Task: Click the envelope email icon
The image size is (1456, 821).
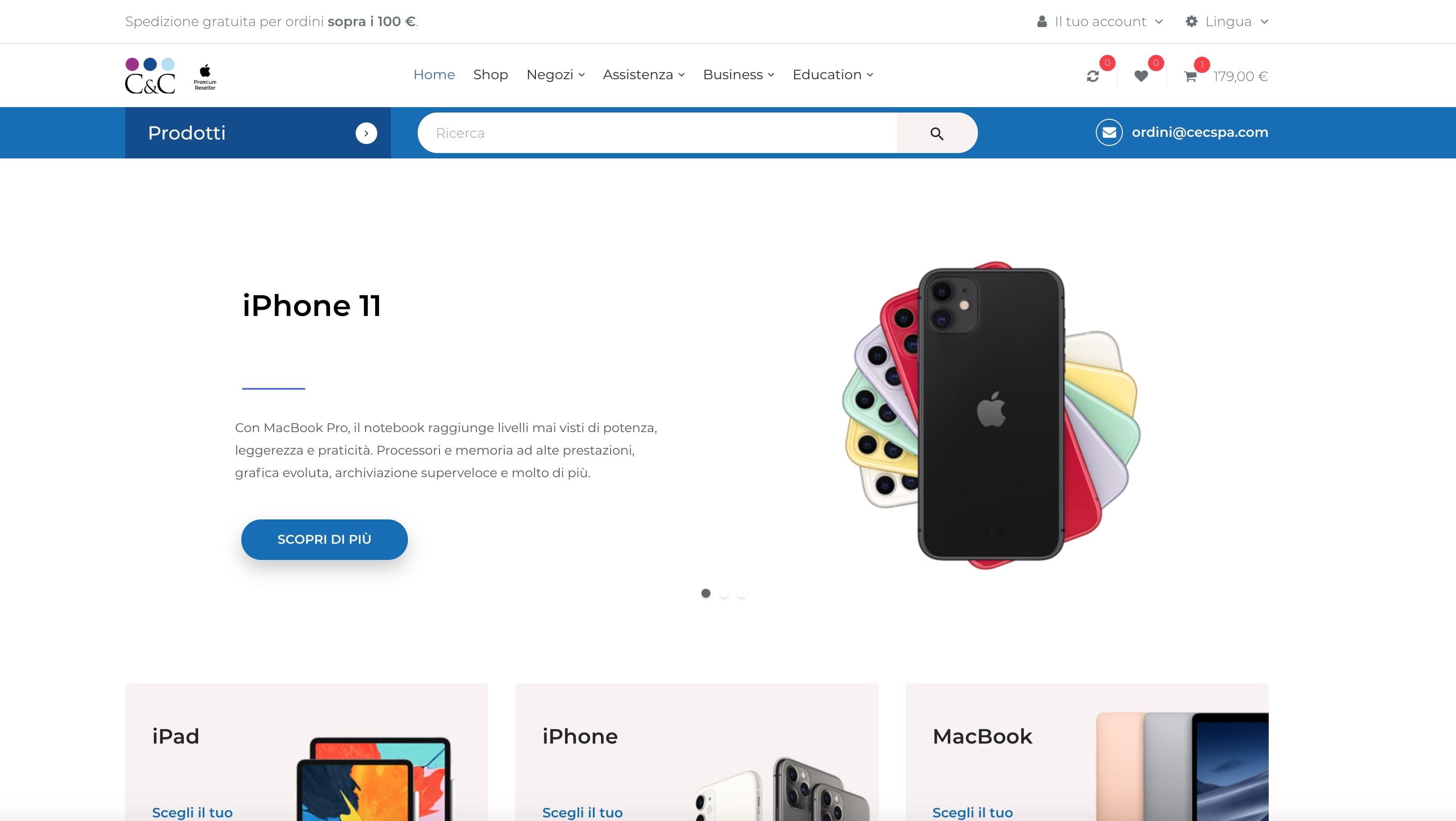Action: [x=1109, y=132]
